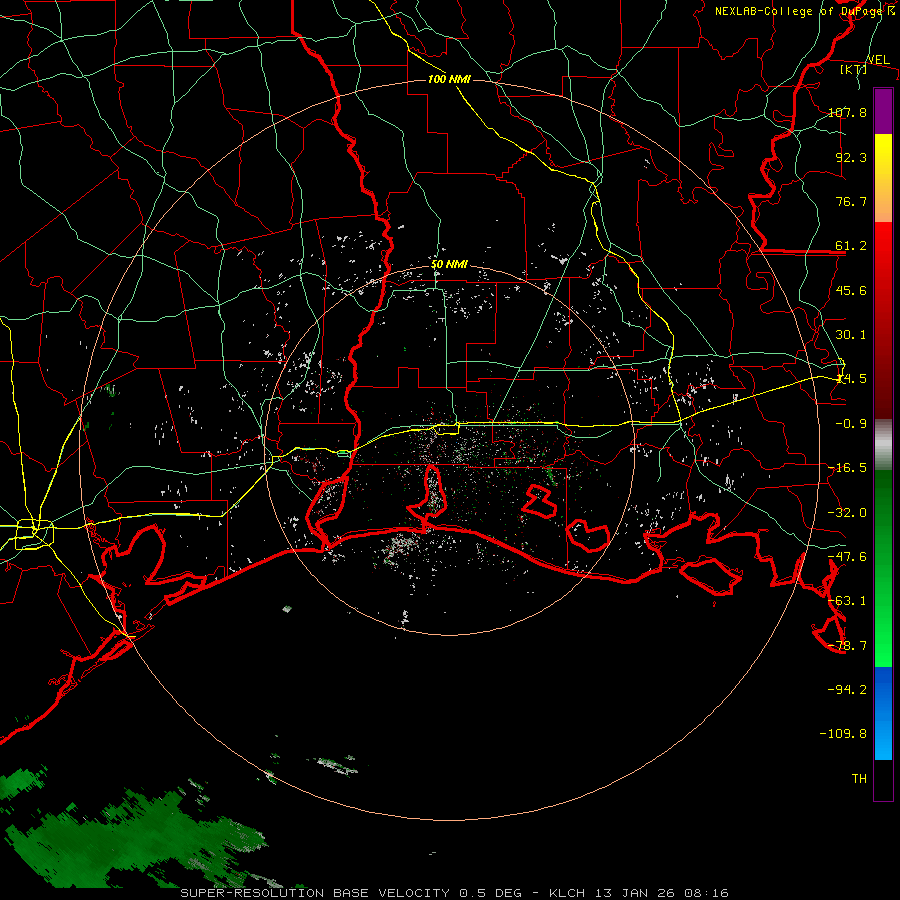900x900 pixels.
Task: Select the 107.8 scale value
Action: point(847,112)
